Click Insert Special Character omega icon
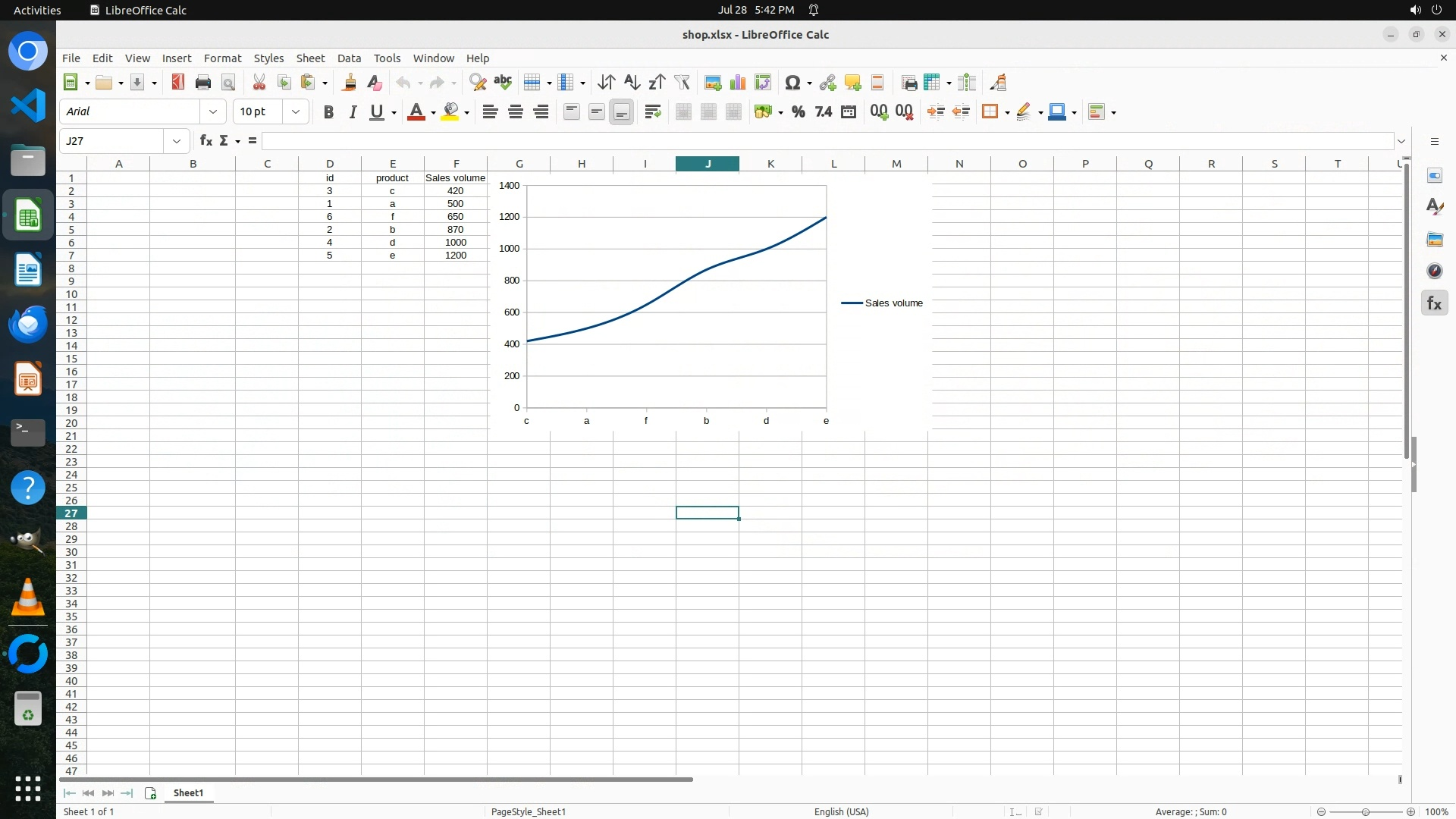The image size is (1456, 819). [792, 83]
